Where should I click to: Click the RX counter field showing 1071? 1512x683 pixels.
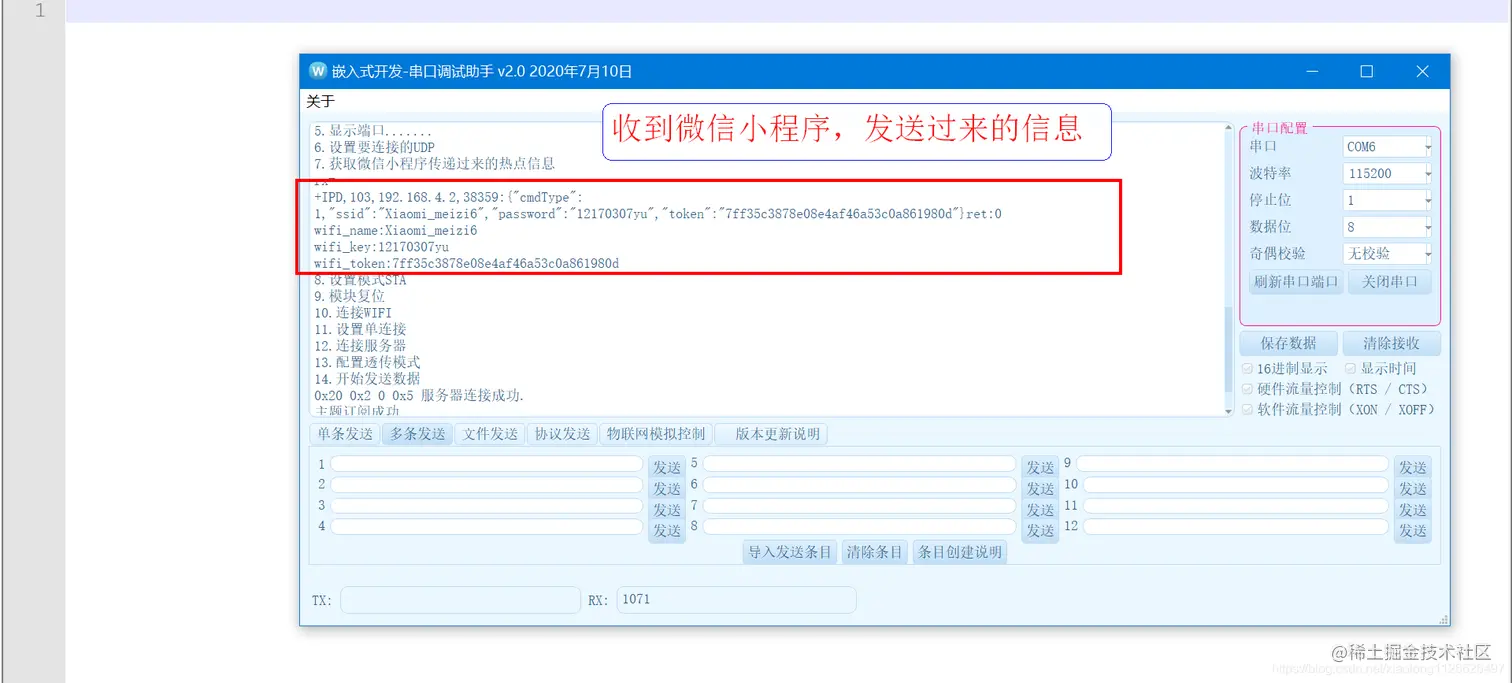pos(736,600)
